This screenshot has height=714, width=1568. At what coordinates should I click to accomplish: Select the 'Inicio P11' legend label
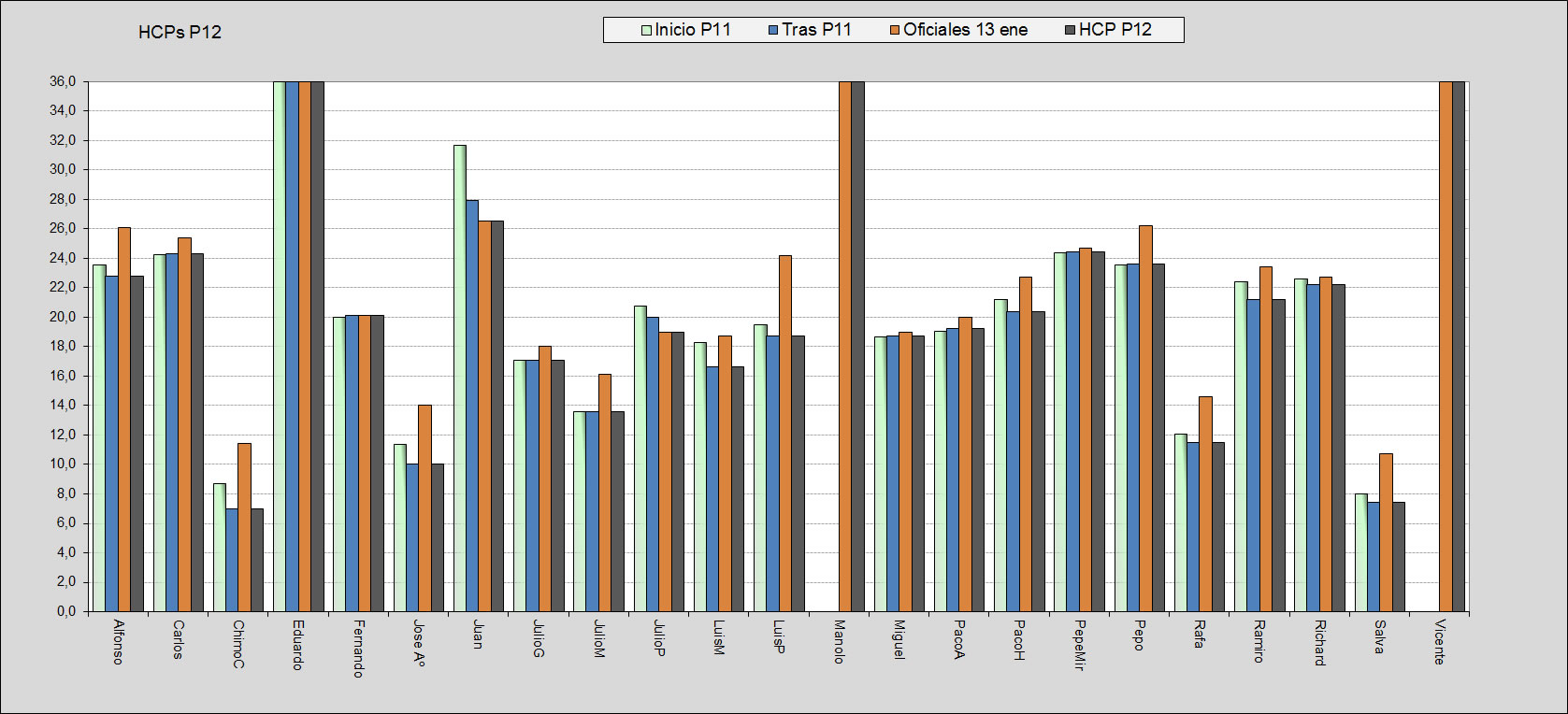pos(693,30)
